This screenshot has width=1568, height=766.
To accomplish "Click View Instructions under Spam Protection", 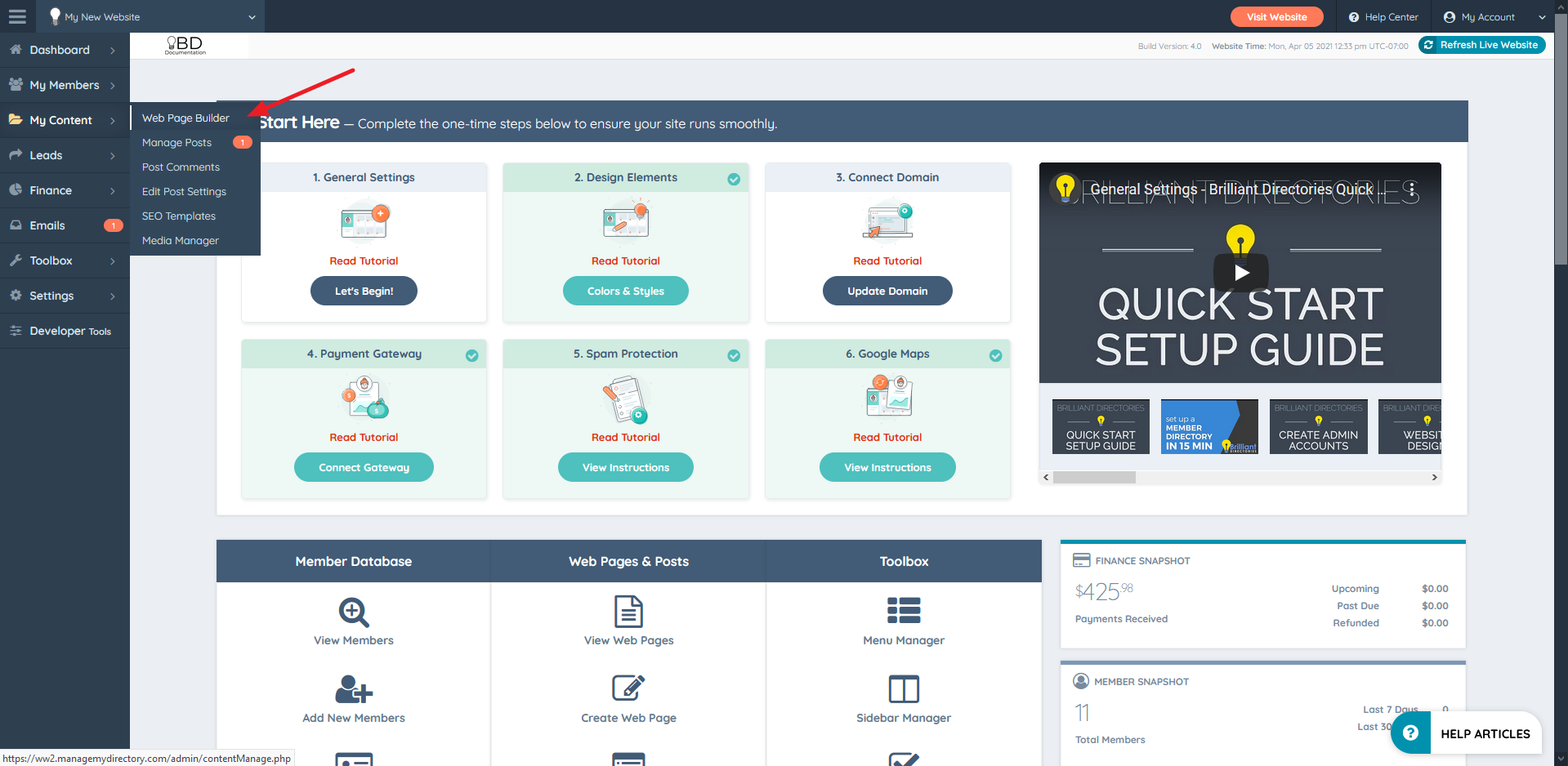I will [x=626, y=467].
